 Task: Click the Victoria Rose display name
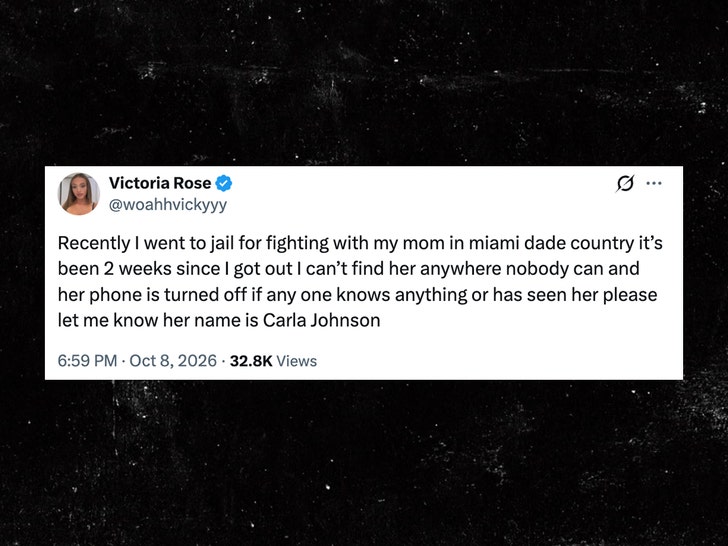tap(160, 183)
